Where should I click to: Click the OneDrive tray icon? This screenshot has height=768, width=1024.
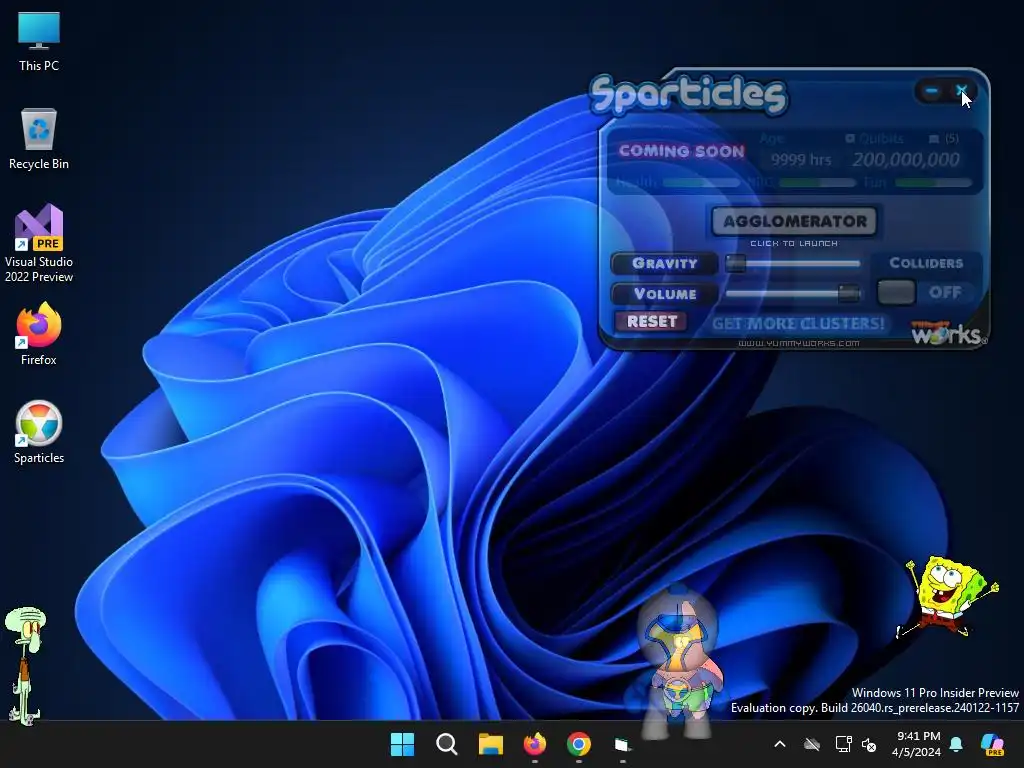[x=812, y=744]
